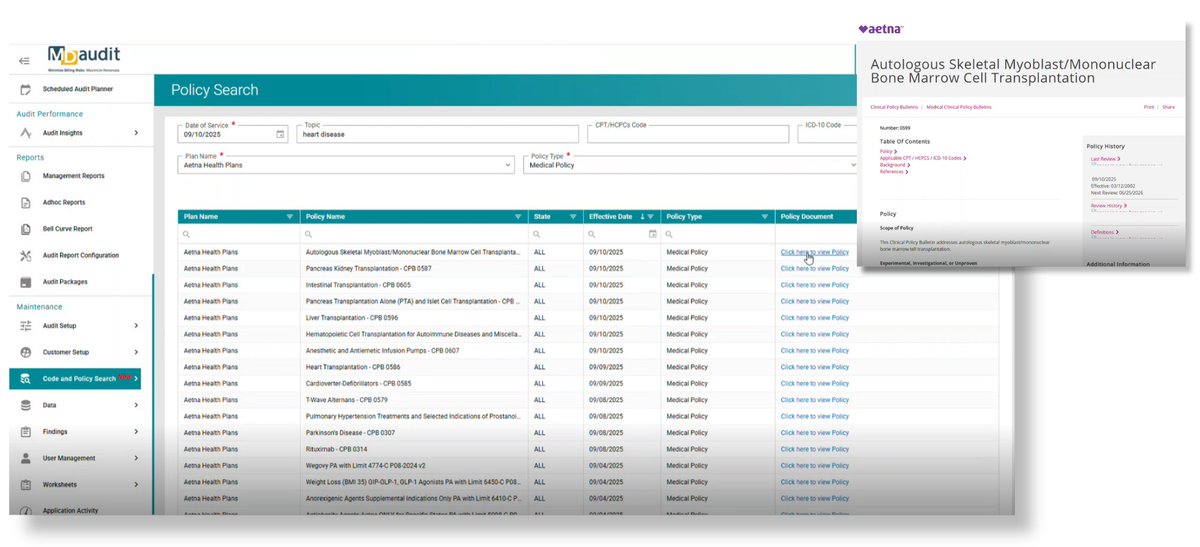1200x547 pixels.
Task: Click the Customer Setup person icon
Action: coord(25,352)
